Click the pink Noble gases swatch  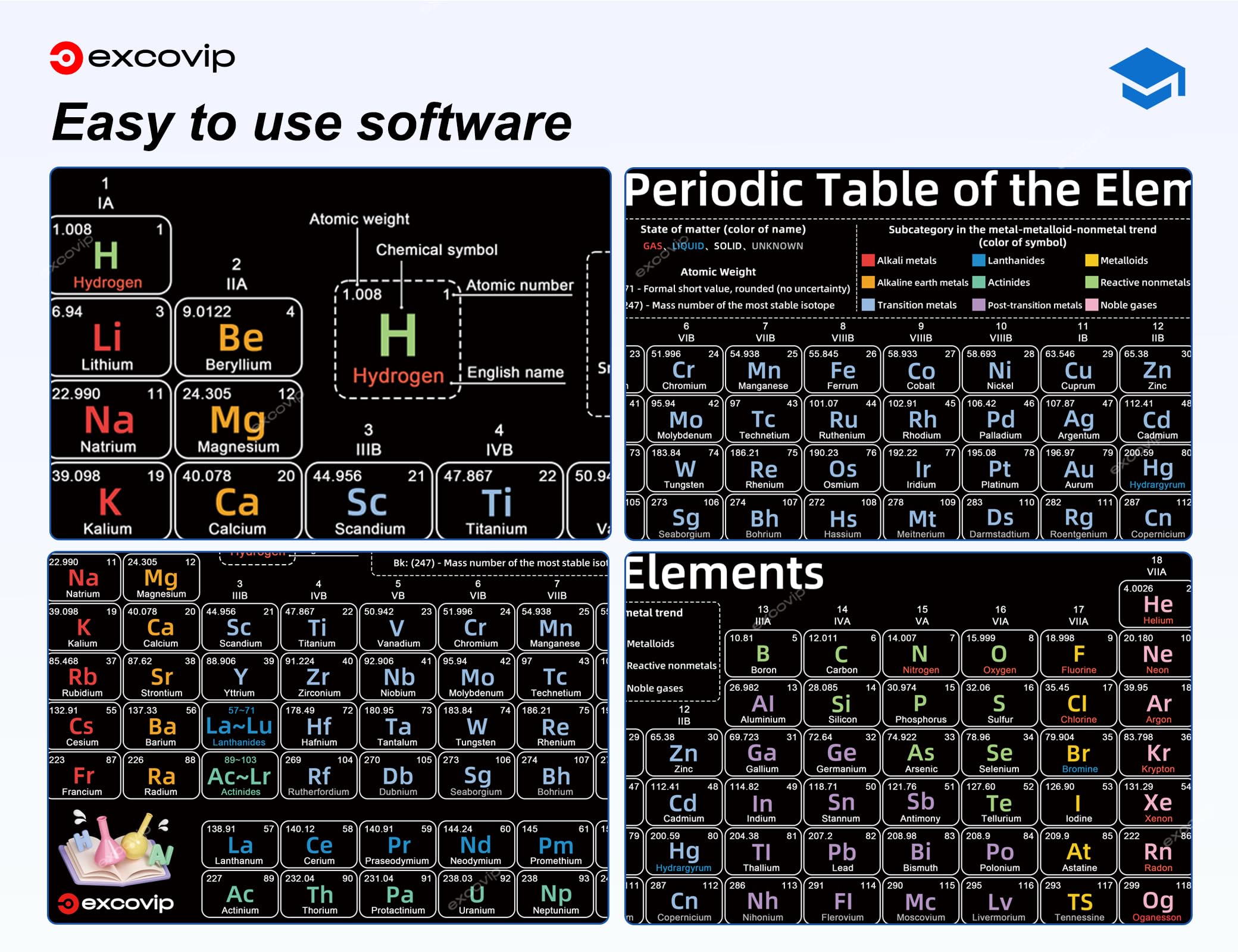pos(1091,305)
